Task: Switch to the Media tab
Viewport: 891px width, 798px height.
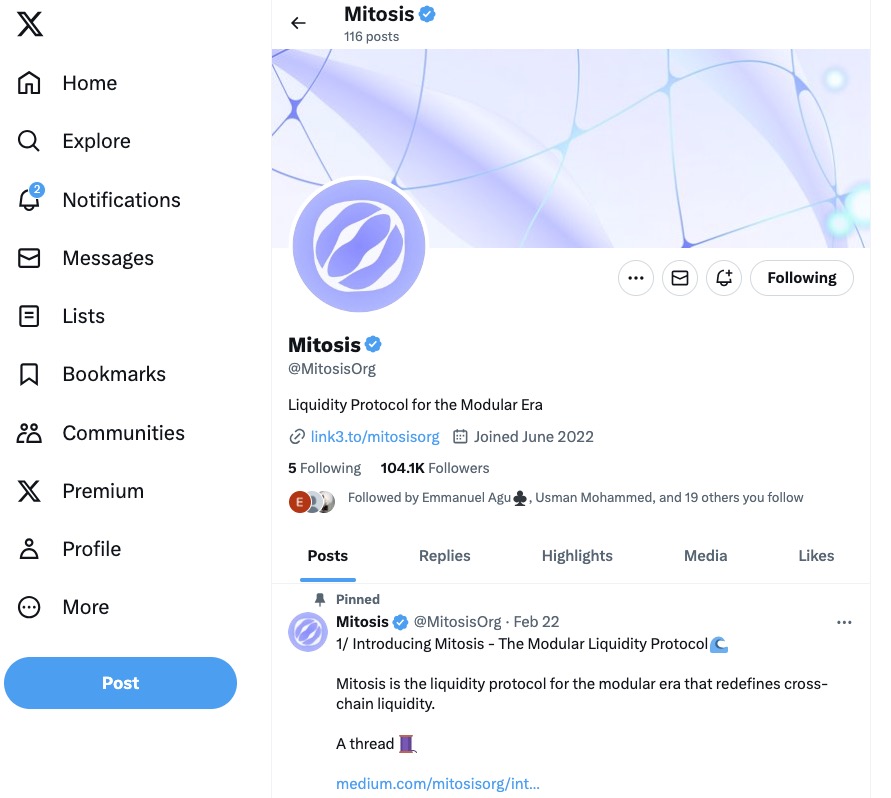Action: (705, 556)
